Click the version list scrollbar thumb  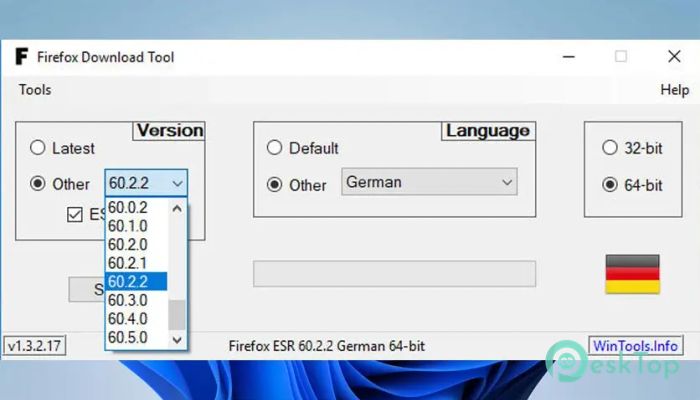tap(177, 315)
